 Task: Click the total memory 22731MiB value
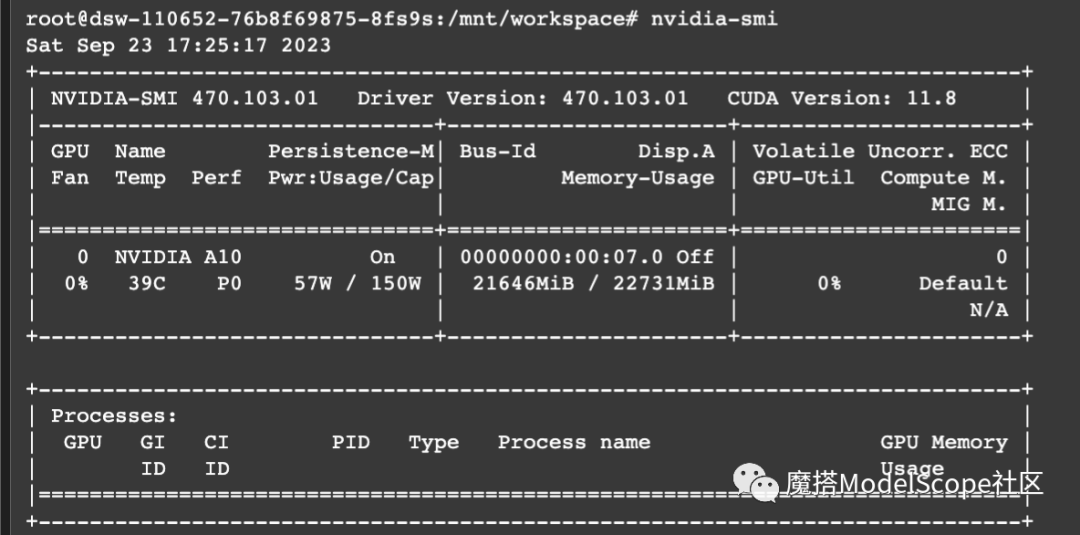pos(663,284)
